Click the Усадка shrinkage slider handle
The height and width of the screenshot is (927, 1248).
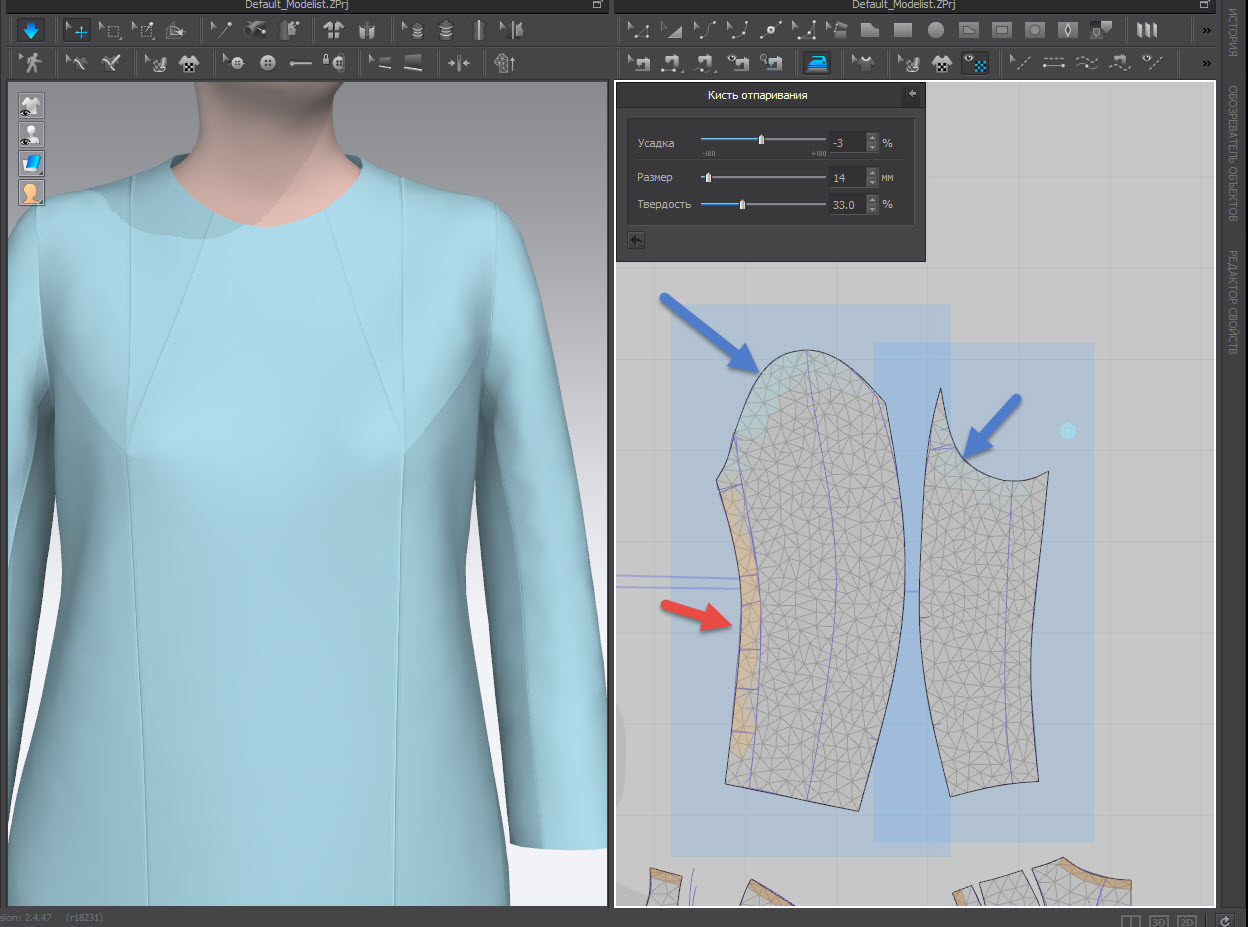click(761, 140)
